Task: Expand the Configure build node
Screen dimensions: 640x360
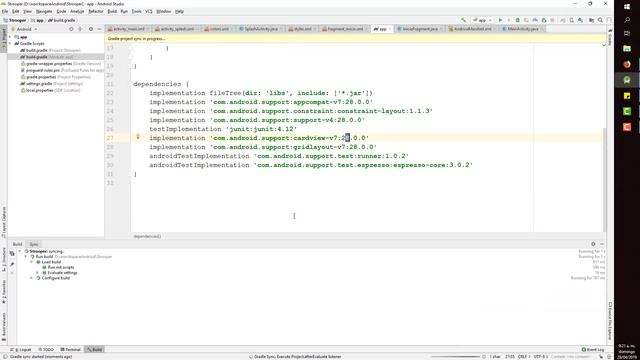Action: point(32,278)
